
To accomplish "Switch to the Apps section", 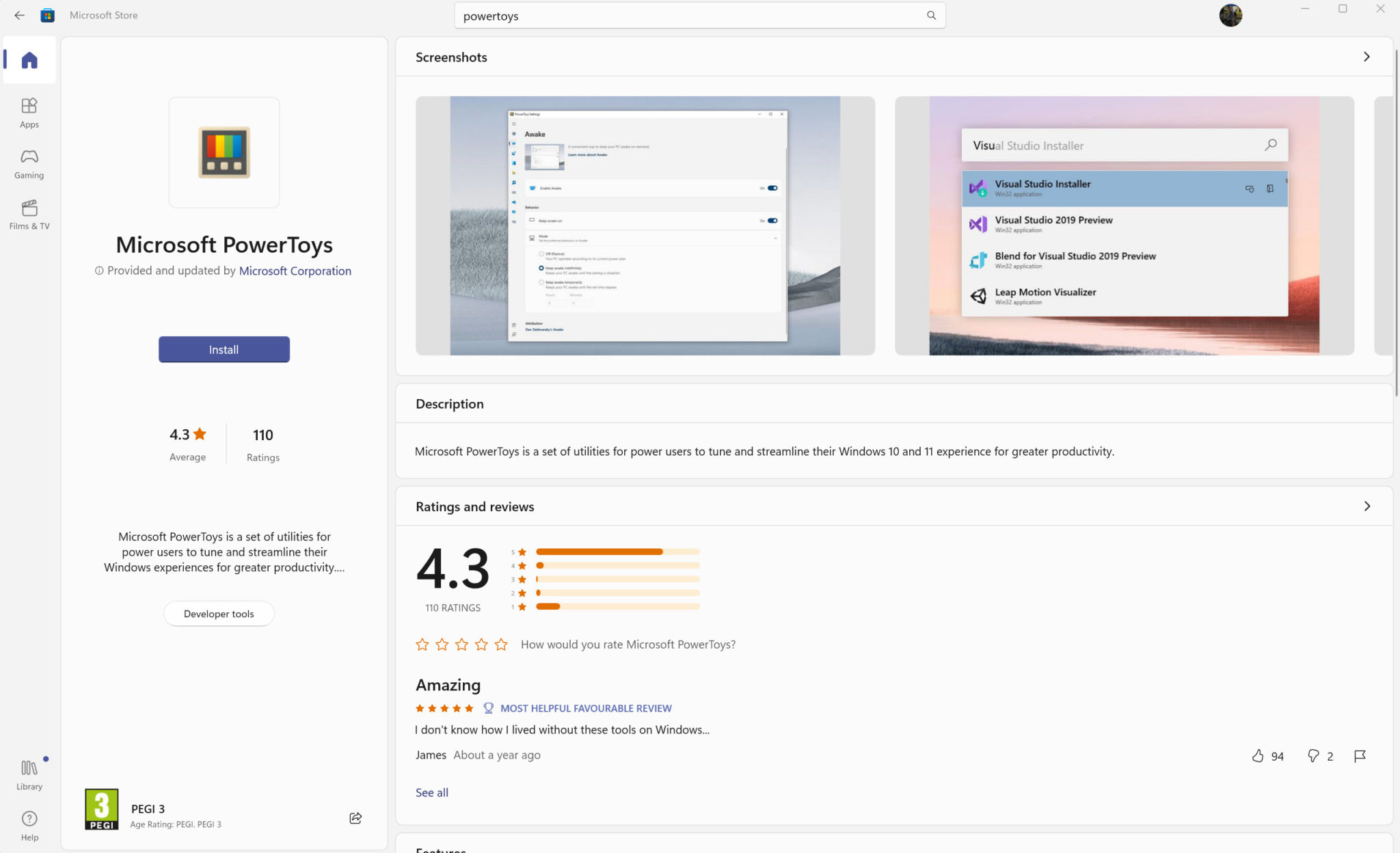I will (x=29, y=112).
